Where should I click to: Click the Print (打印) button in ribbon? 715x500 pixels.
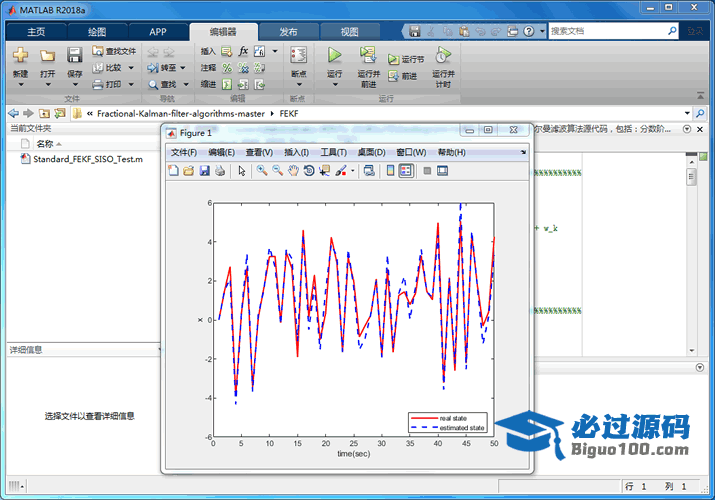(x=108, y=84)
